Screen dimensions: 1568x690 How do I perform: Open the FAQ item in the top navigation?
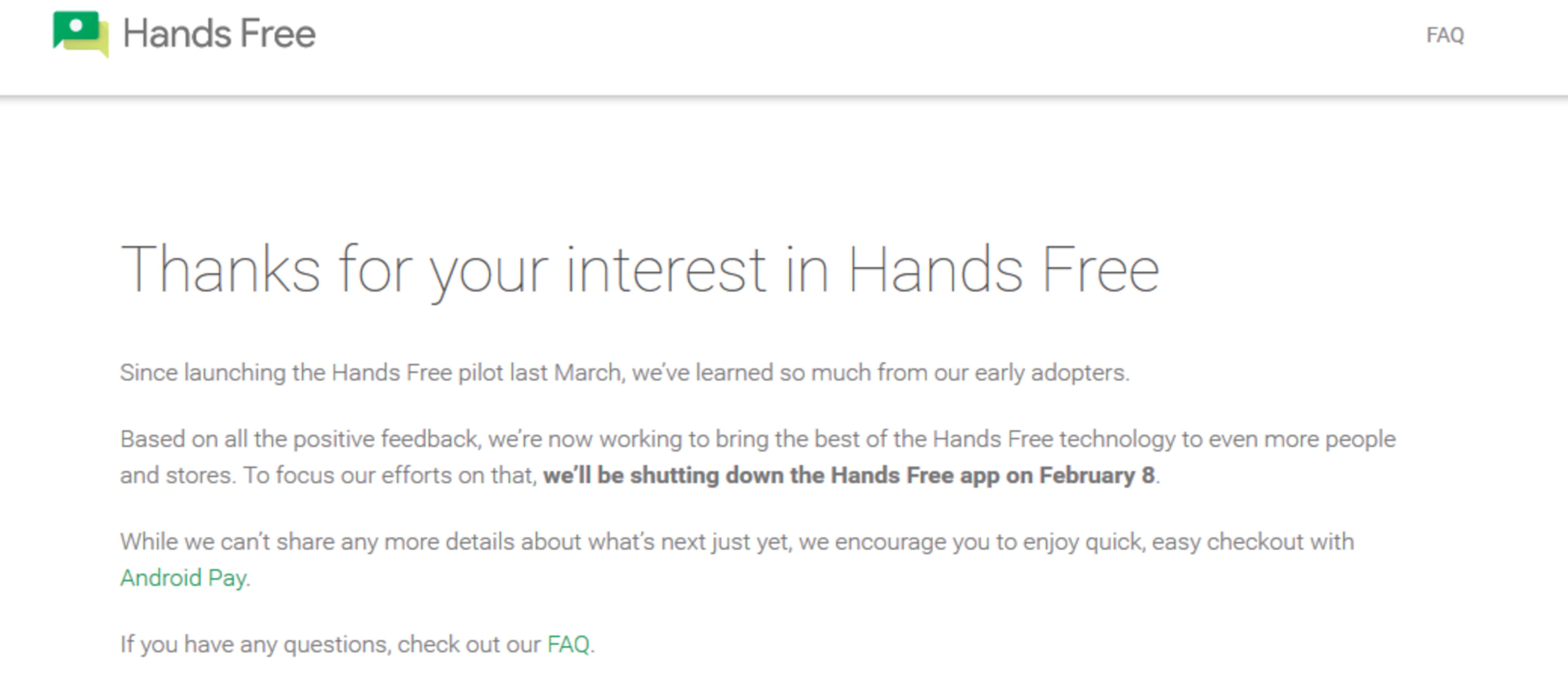tap(1444, 35)
